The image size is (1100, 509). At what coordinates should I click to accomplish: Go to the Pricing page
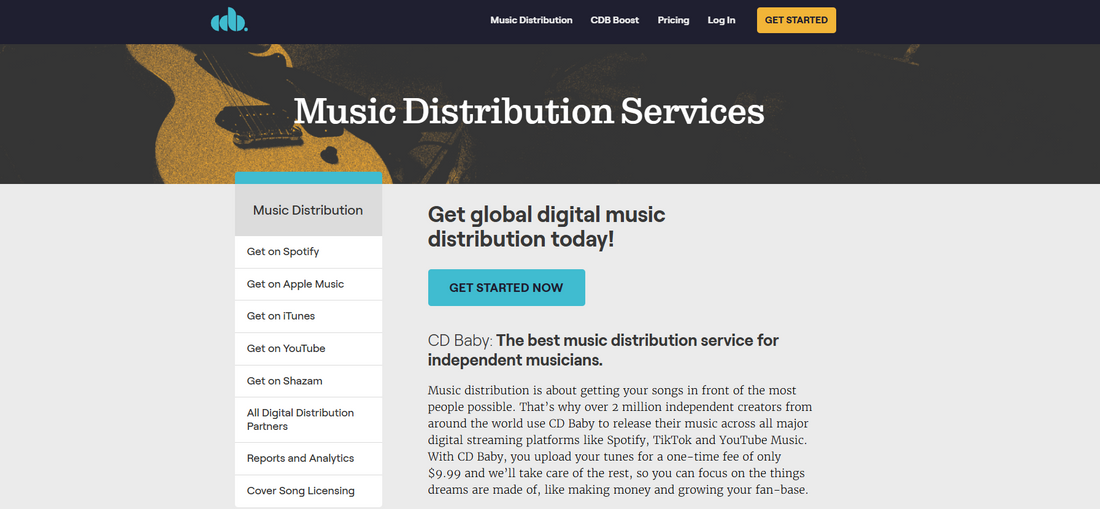click(x=673, y=20)
